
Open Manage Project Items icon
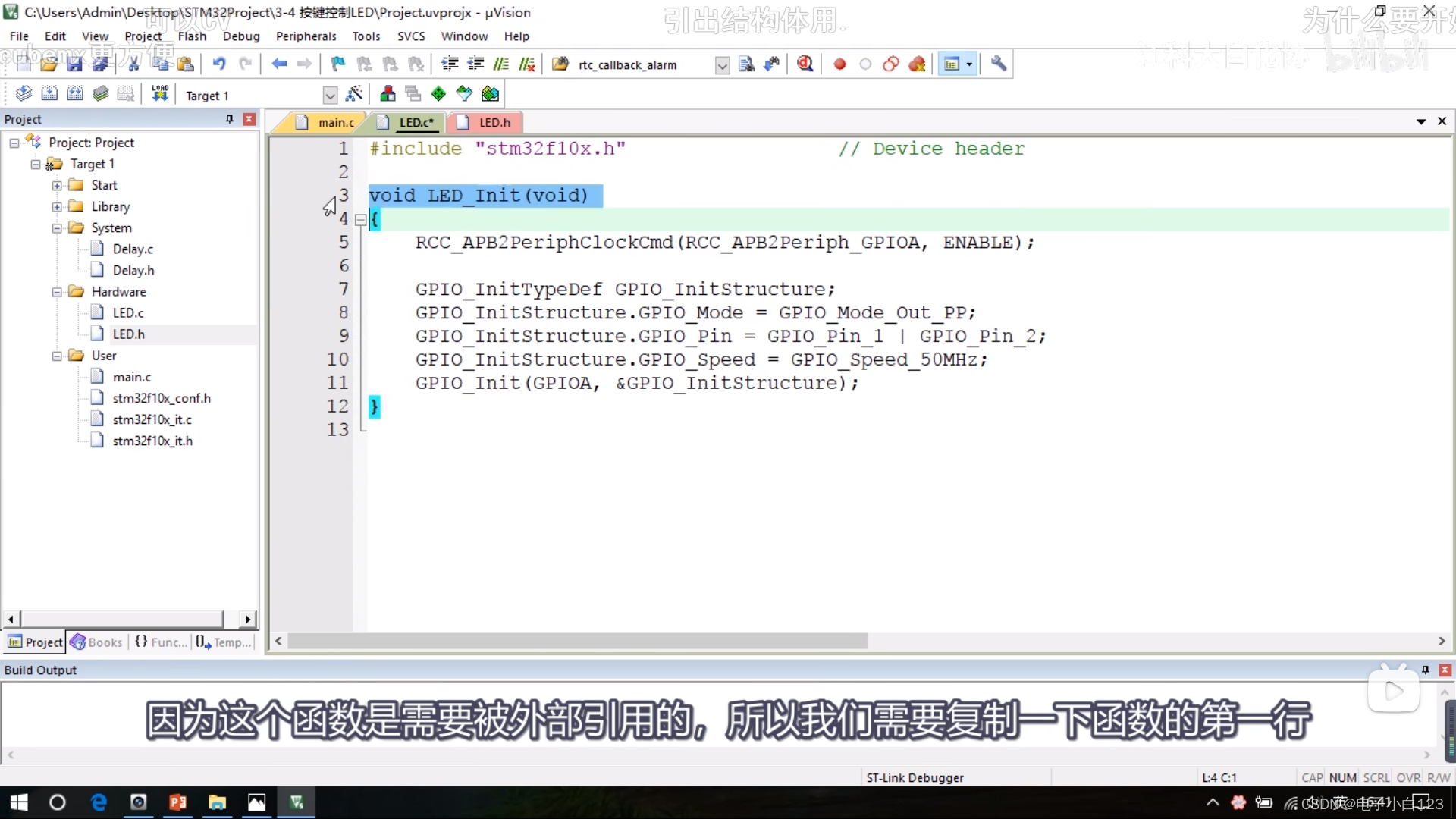click(388, 94)
